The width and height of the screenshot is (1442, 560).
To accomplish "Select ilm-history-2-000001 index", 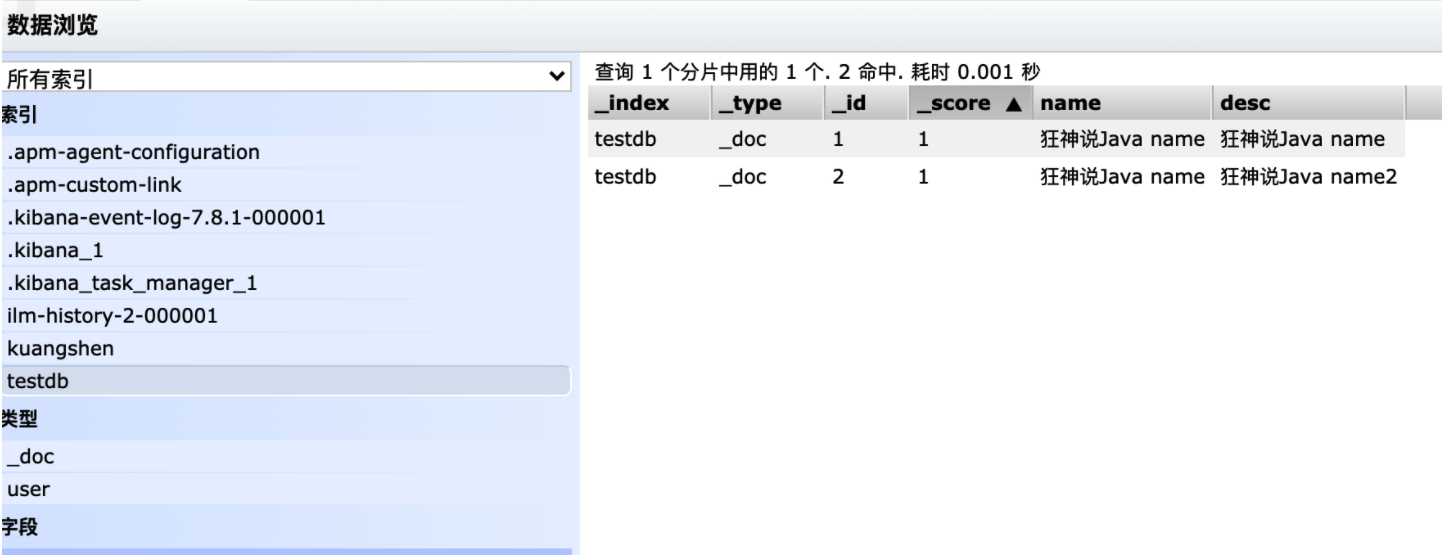I will (285, 316).
